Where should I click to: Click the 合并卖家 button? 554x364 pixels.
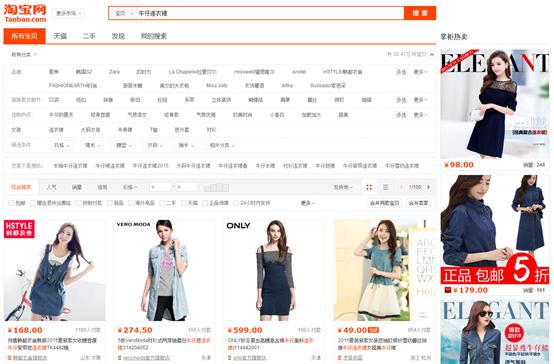[x=418, y=203]
